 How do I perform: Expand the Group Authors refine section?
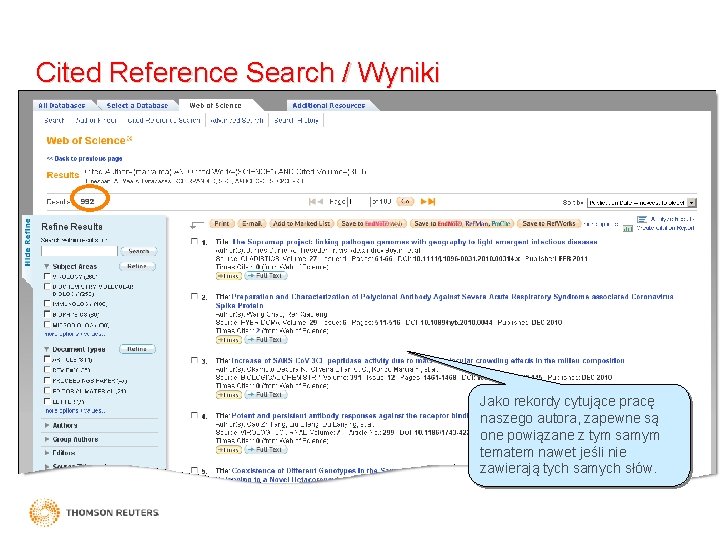[x=47, y=439]
